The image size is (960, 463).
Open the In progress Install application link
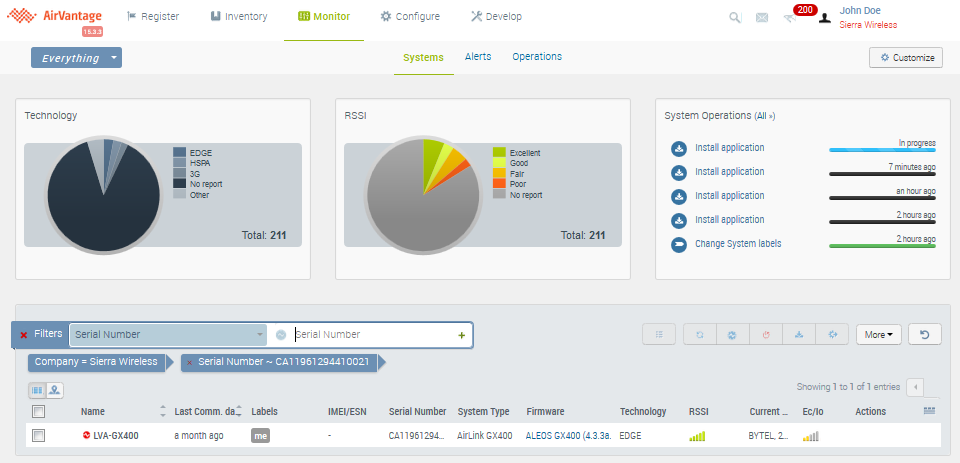coord(730,148)
